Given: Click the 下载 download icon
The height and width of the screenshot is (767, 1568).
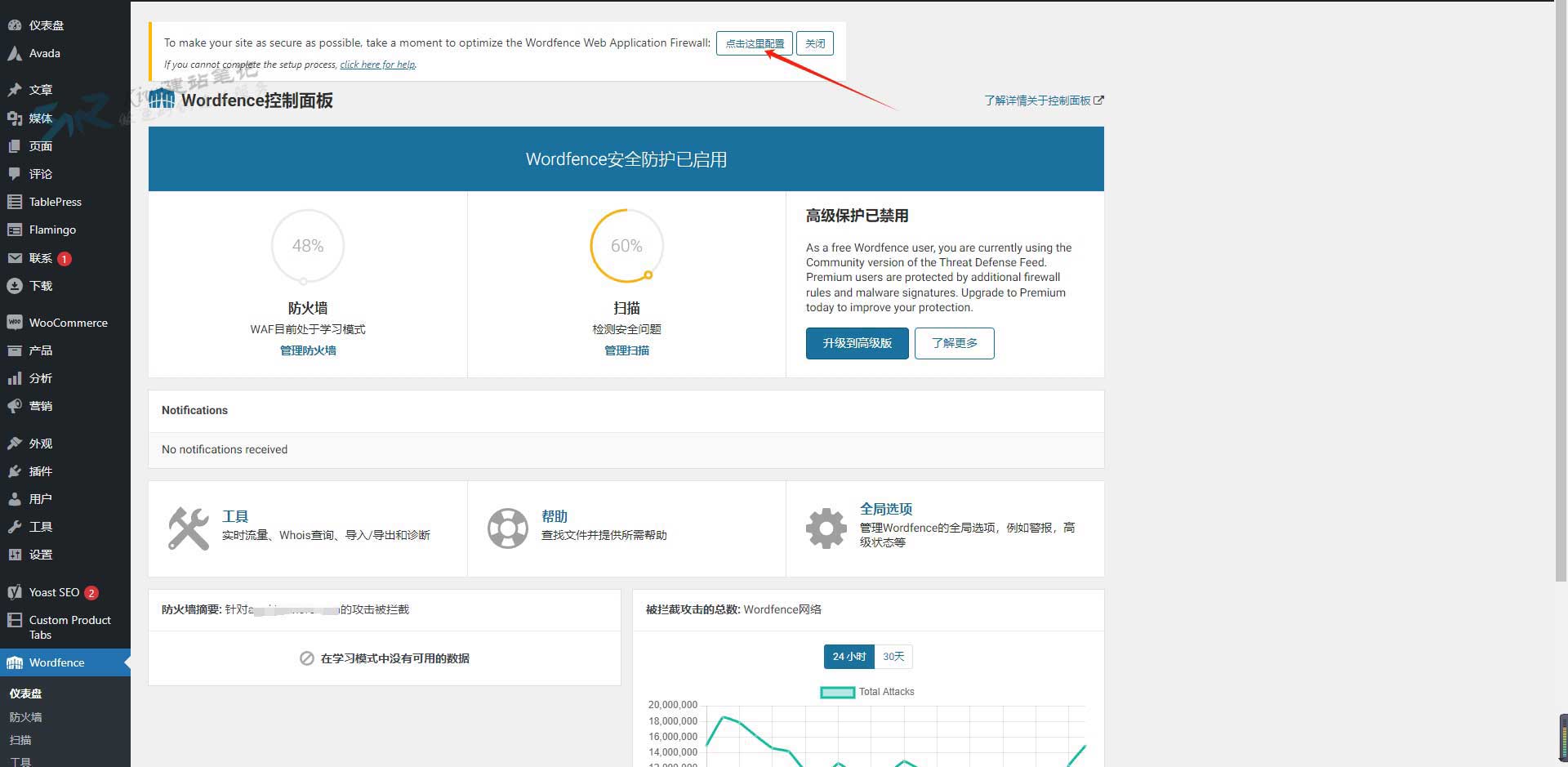Looking at the screenshot, I should coord(15,286).
